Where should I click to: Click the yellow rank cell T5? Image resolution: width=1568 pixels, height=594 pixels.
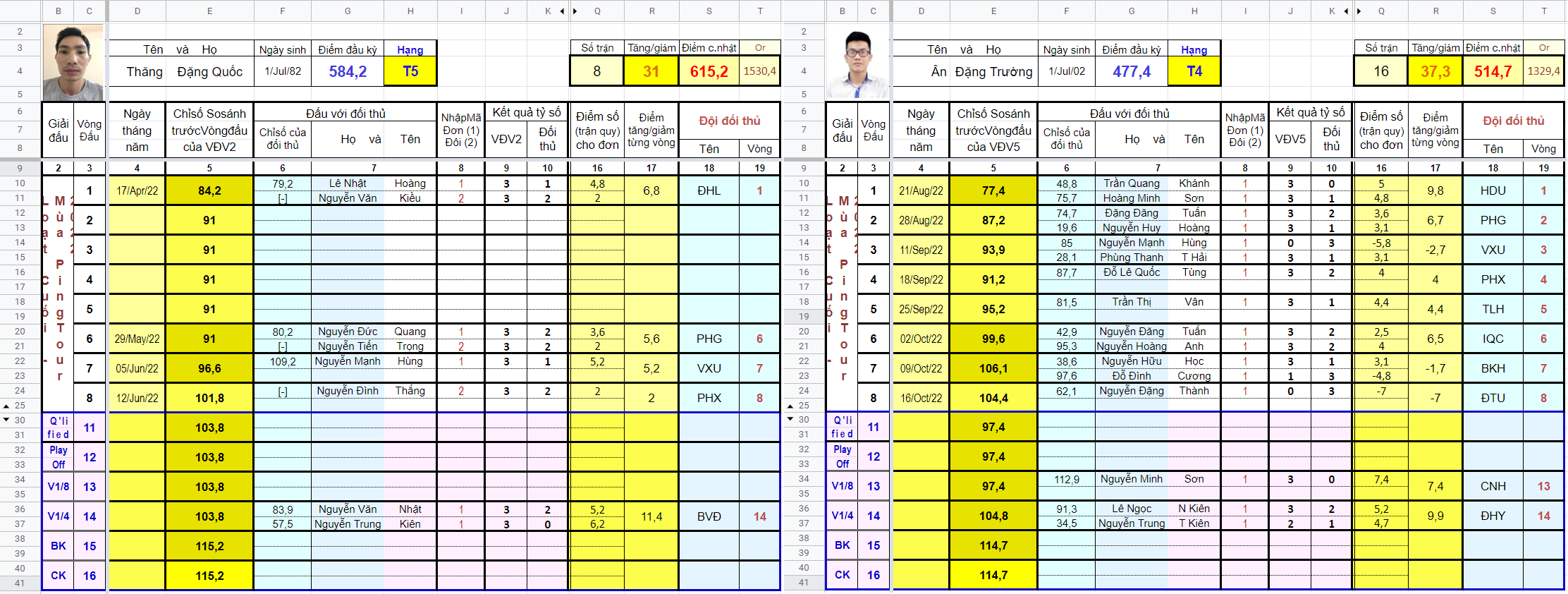(x=410, y=72)
